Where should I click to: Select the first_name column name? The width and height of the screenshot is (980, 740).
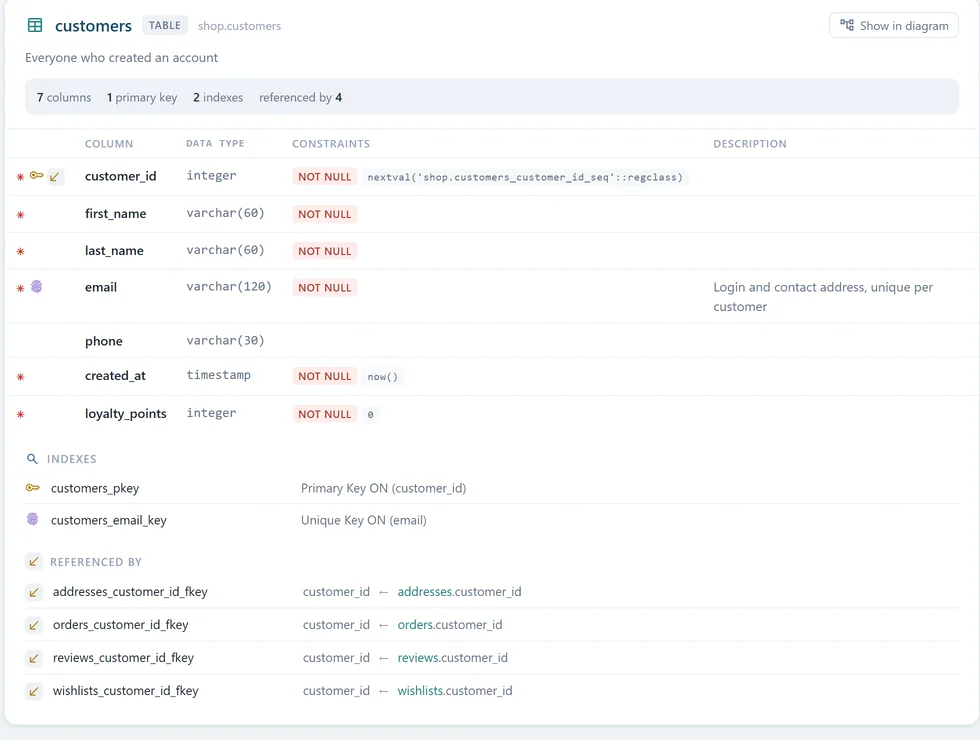(x=116, y=214)
